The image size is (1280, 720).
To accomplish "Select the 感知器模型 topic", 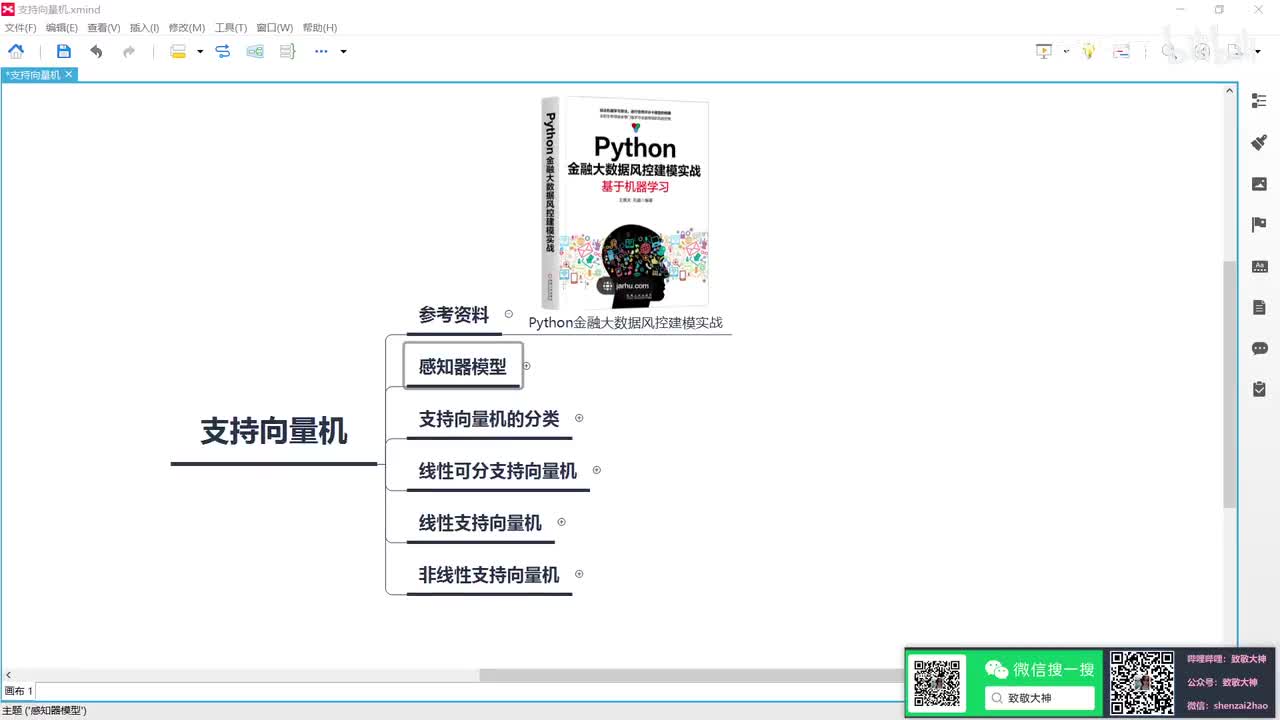I will [463, 366].
